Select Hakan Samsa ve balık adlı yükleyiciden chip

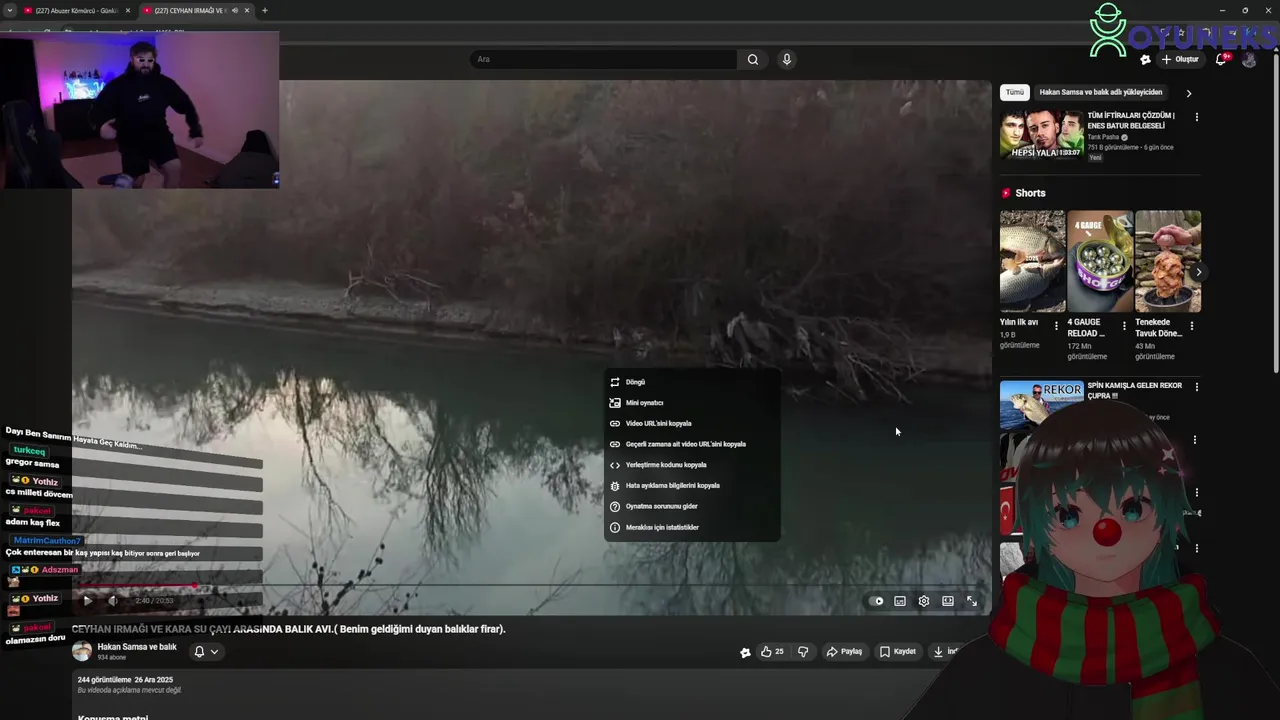pyautogui.click(x=1101, y=92)
